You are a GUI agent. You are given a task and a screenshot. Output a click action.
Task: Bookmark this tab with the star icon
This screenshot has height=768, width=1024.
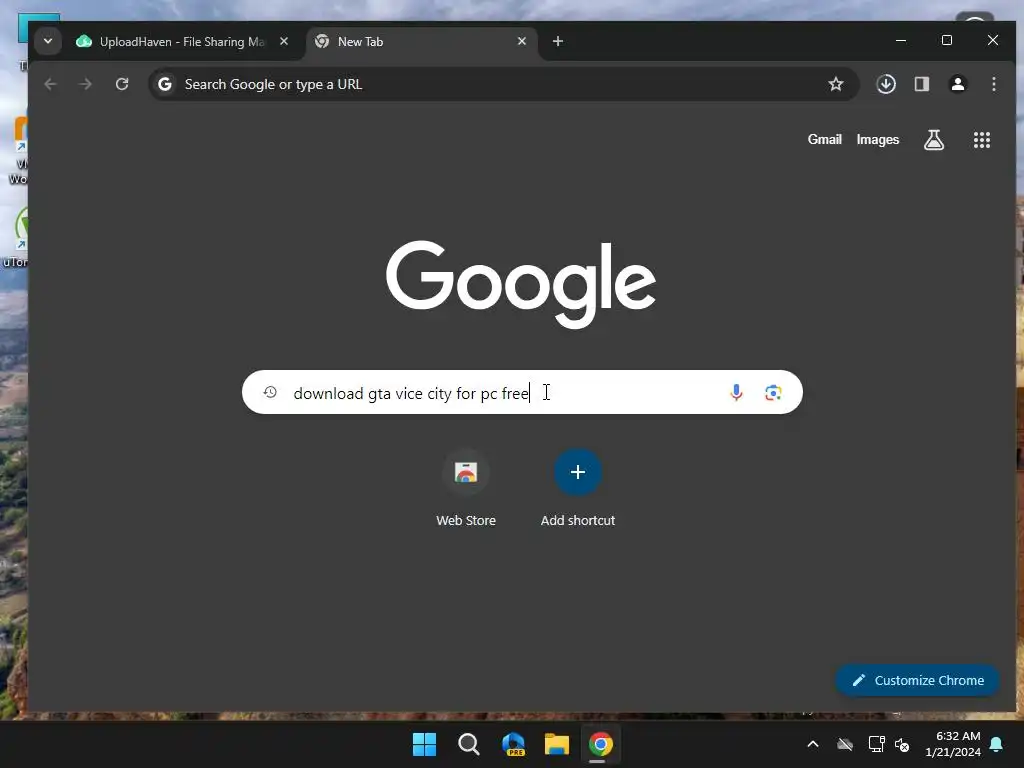(836, 84)
